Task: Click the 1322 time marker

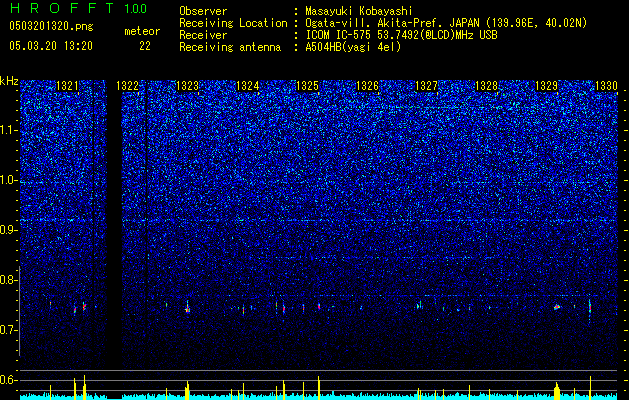Action: (x=128, y=86)
